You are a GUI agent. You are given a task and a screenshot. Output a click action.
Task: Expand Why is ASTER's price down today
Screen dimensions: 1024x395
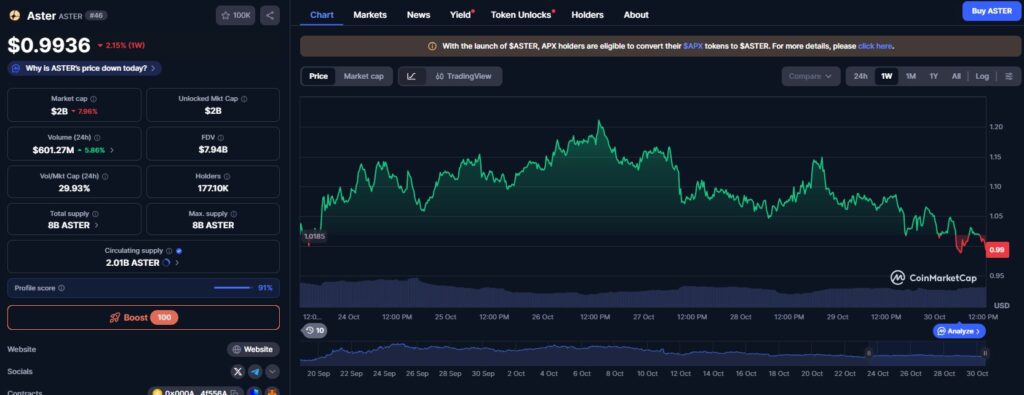click(85, 68)
